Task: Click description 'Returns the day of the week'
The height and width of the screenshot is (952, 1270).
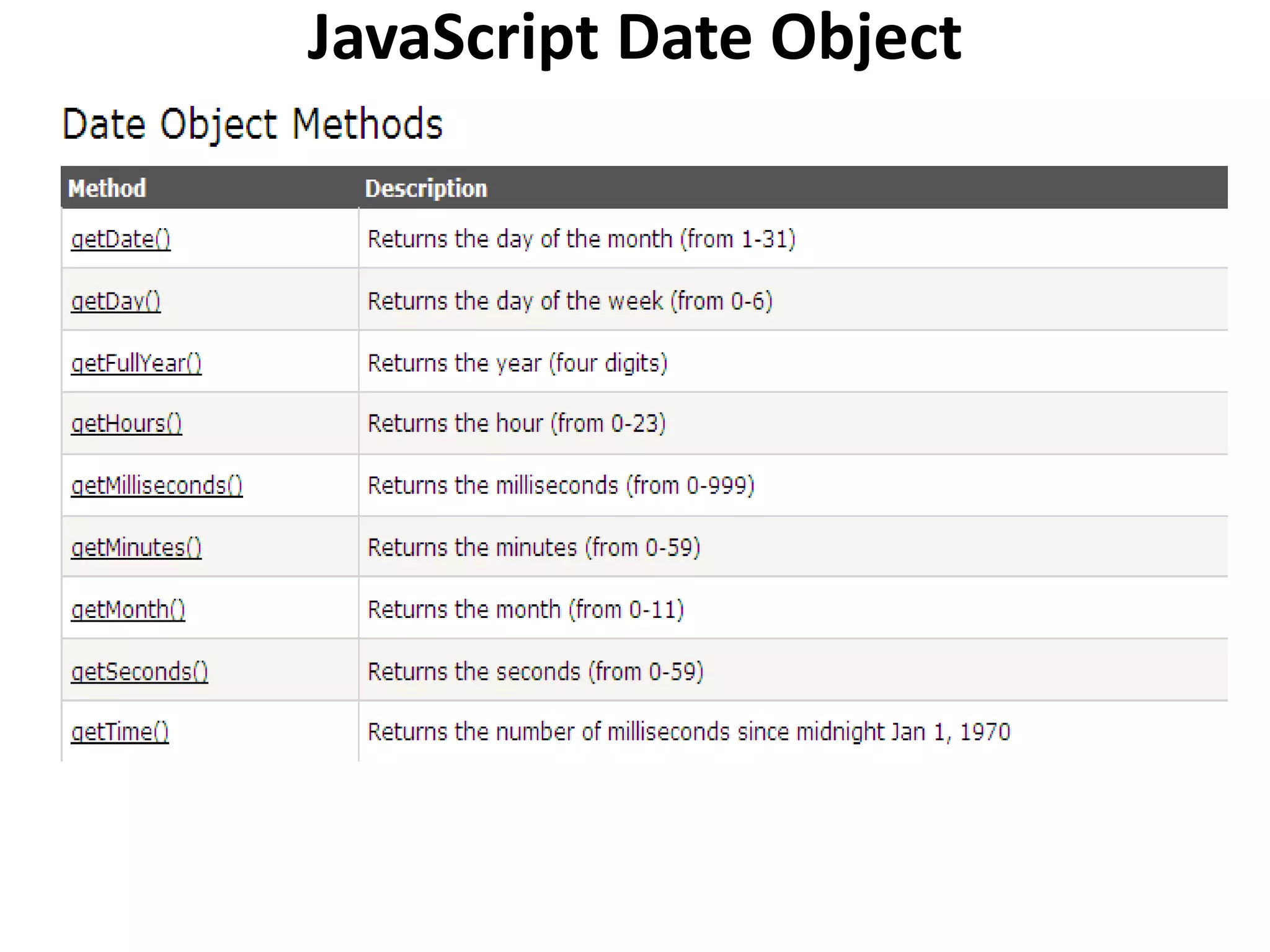Action: [x=569, y=301]
